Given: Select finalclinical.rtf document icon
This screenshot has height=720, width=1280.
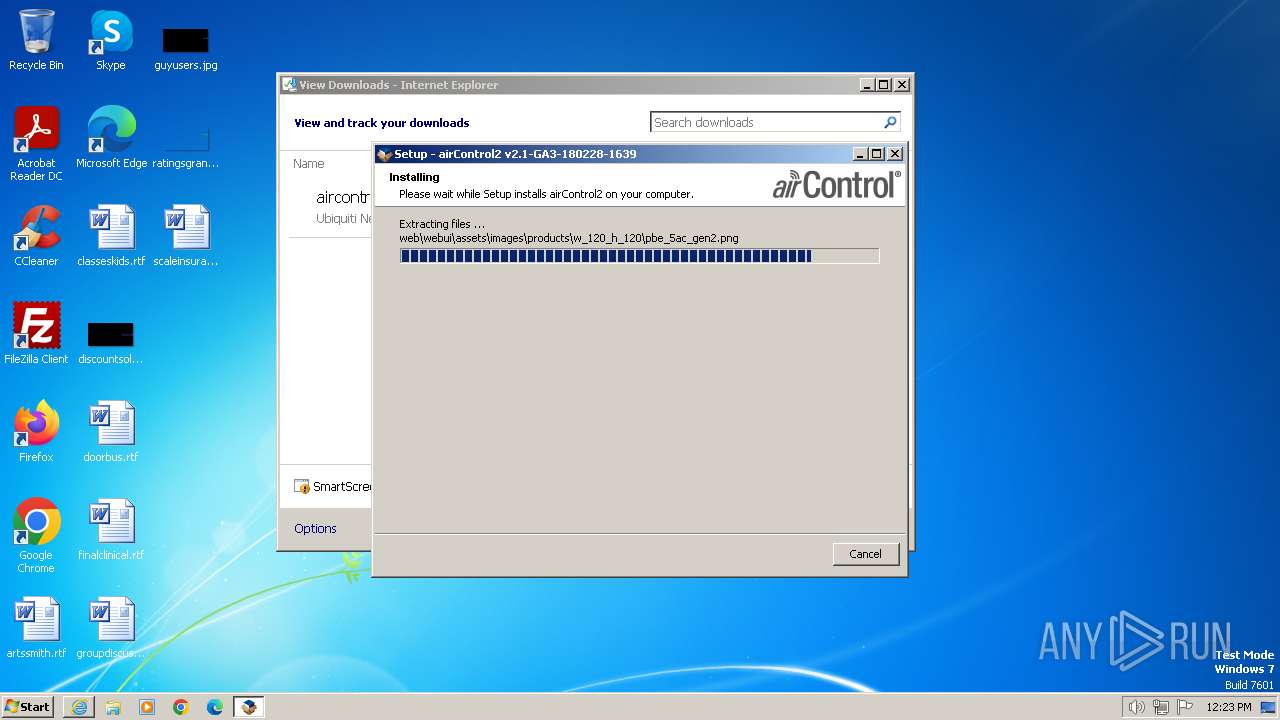Looking at the screenshot, I should point(111,530).
